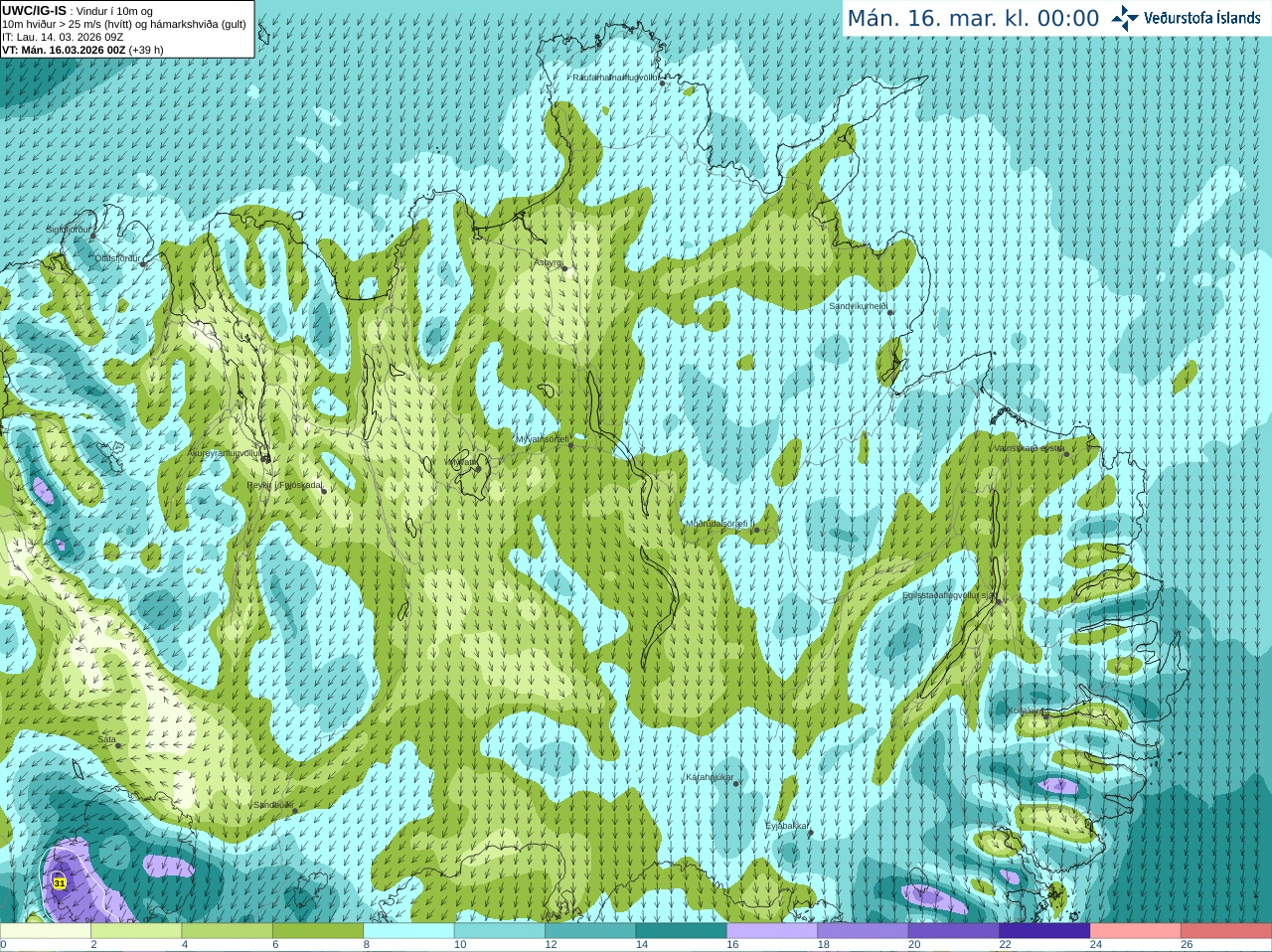The height and width of the screenshot is (952, 1272).
Task: Click the legend scale number 12
Action: 551,945
